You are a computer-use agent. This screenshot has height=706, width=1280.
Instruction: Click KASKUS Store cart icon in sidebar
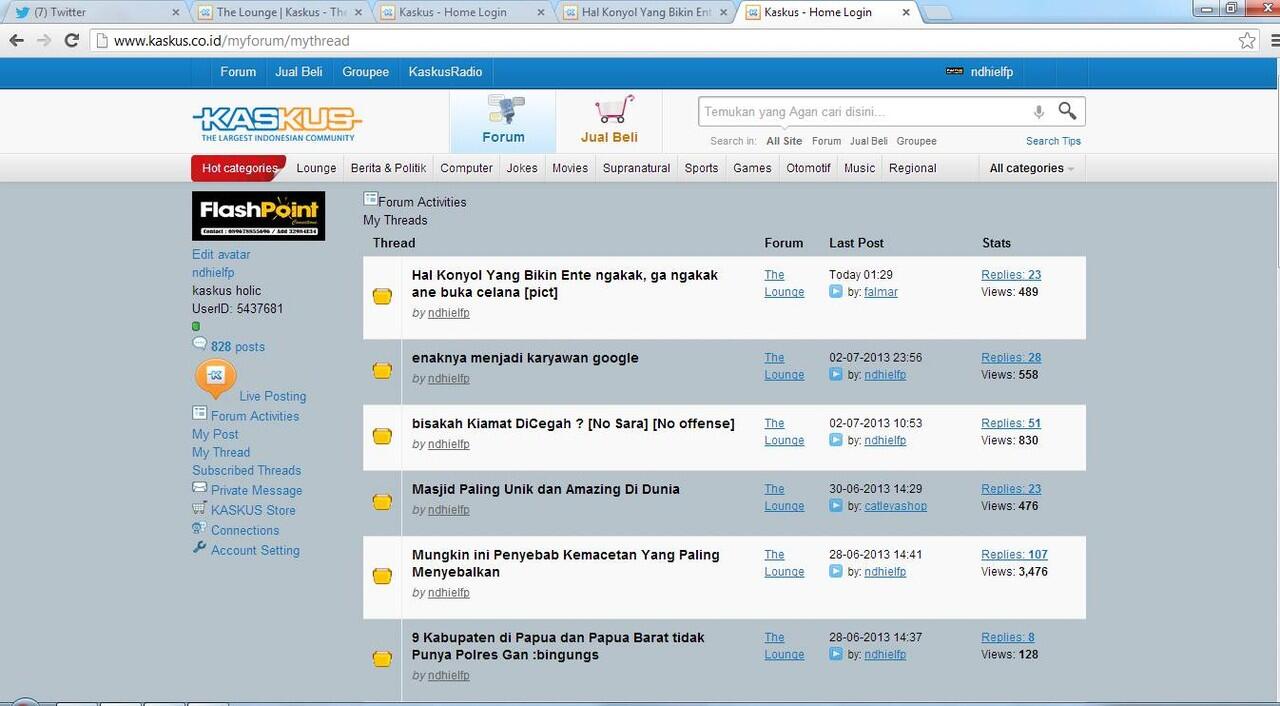click(200, 509)
